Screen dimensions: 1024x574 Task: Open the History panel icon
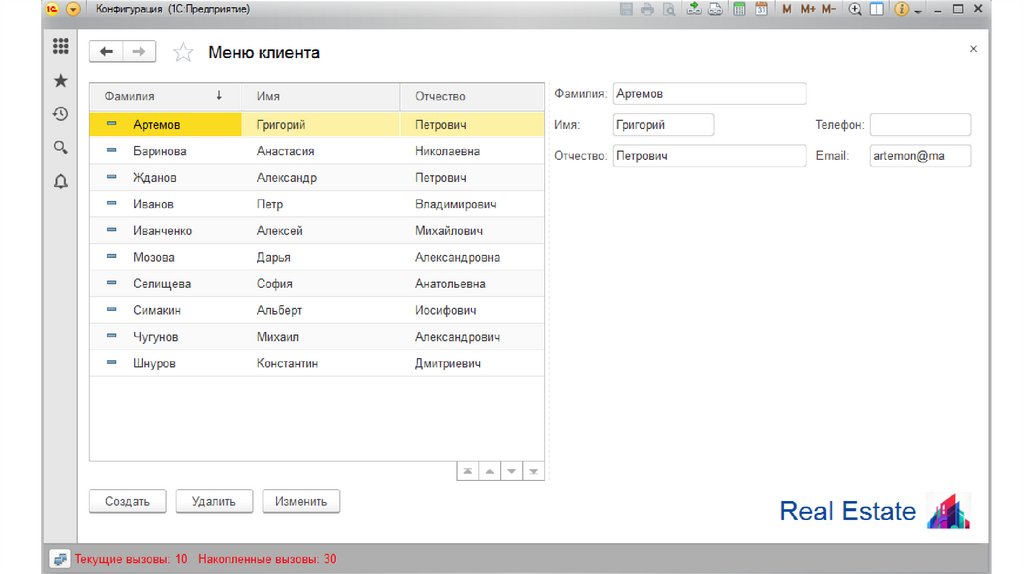60,114
